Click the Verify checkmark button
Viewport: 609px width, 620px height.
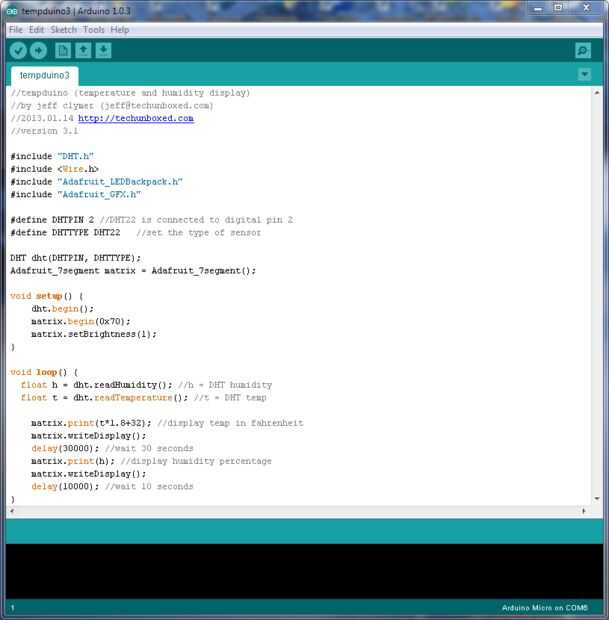[x=18, y=51]
